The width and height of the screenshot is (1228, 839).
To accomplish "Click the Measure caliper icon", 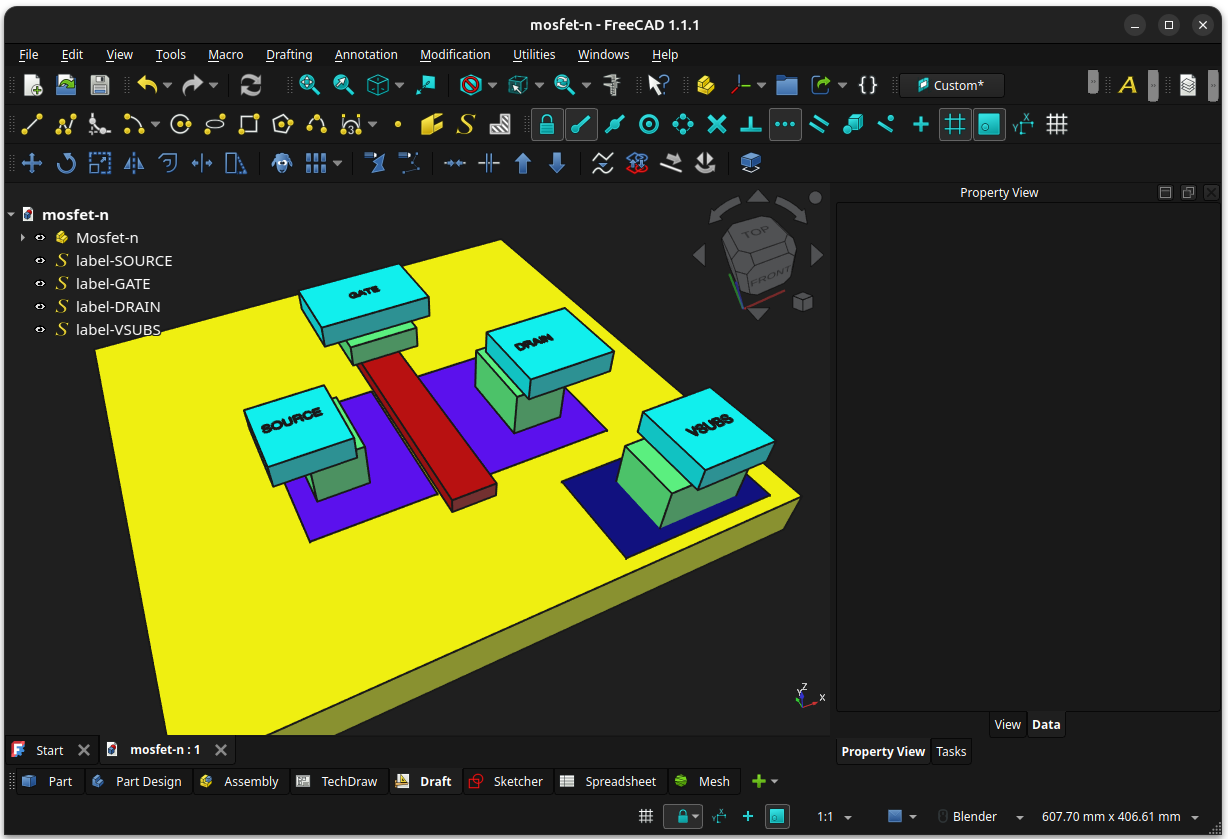I will pos(612,85).
